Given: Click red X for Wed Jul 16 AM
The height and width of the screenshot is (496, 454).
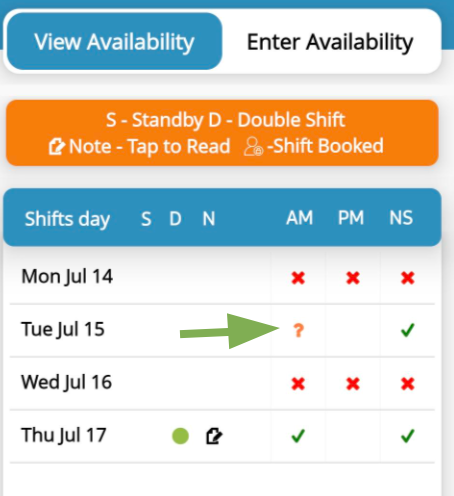Looking at the screenshot, I should coord(298,384).
